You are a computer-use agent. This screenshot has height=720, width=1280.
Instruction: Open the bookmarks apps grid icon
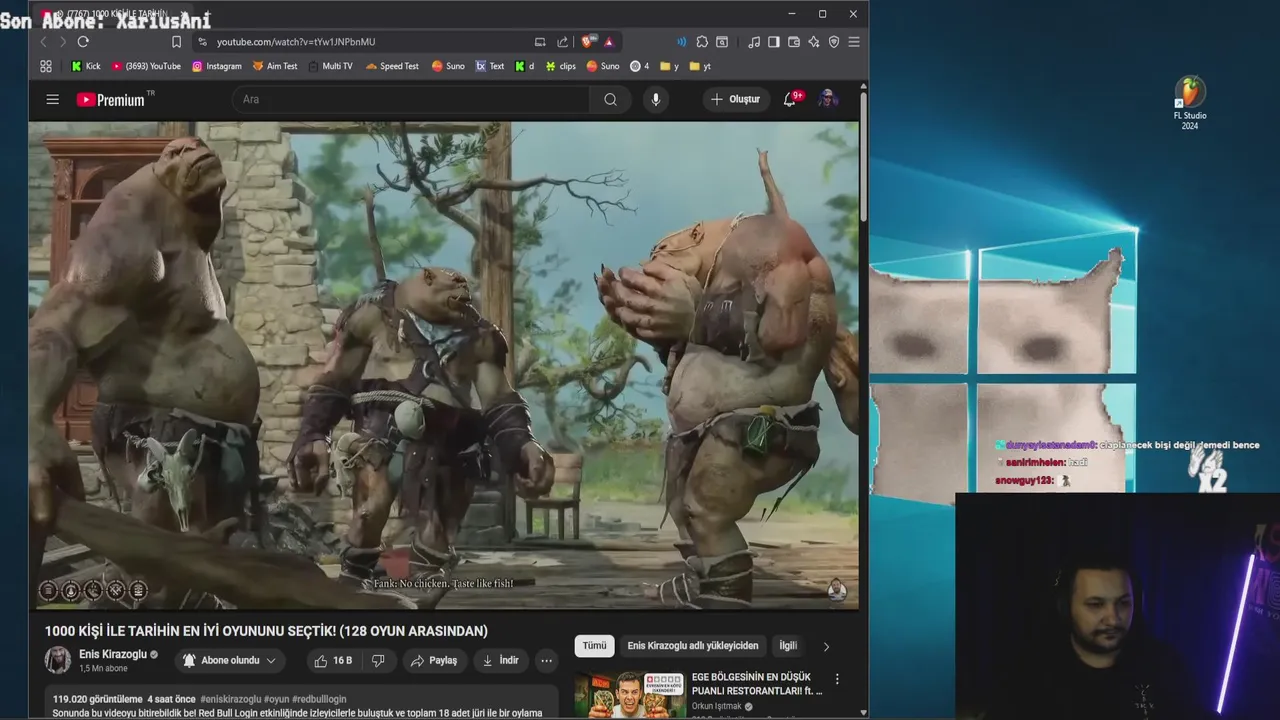(46, 66)
